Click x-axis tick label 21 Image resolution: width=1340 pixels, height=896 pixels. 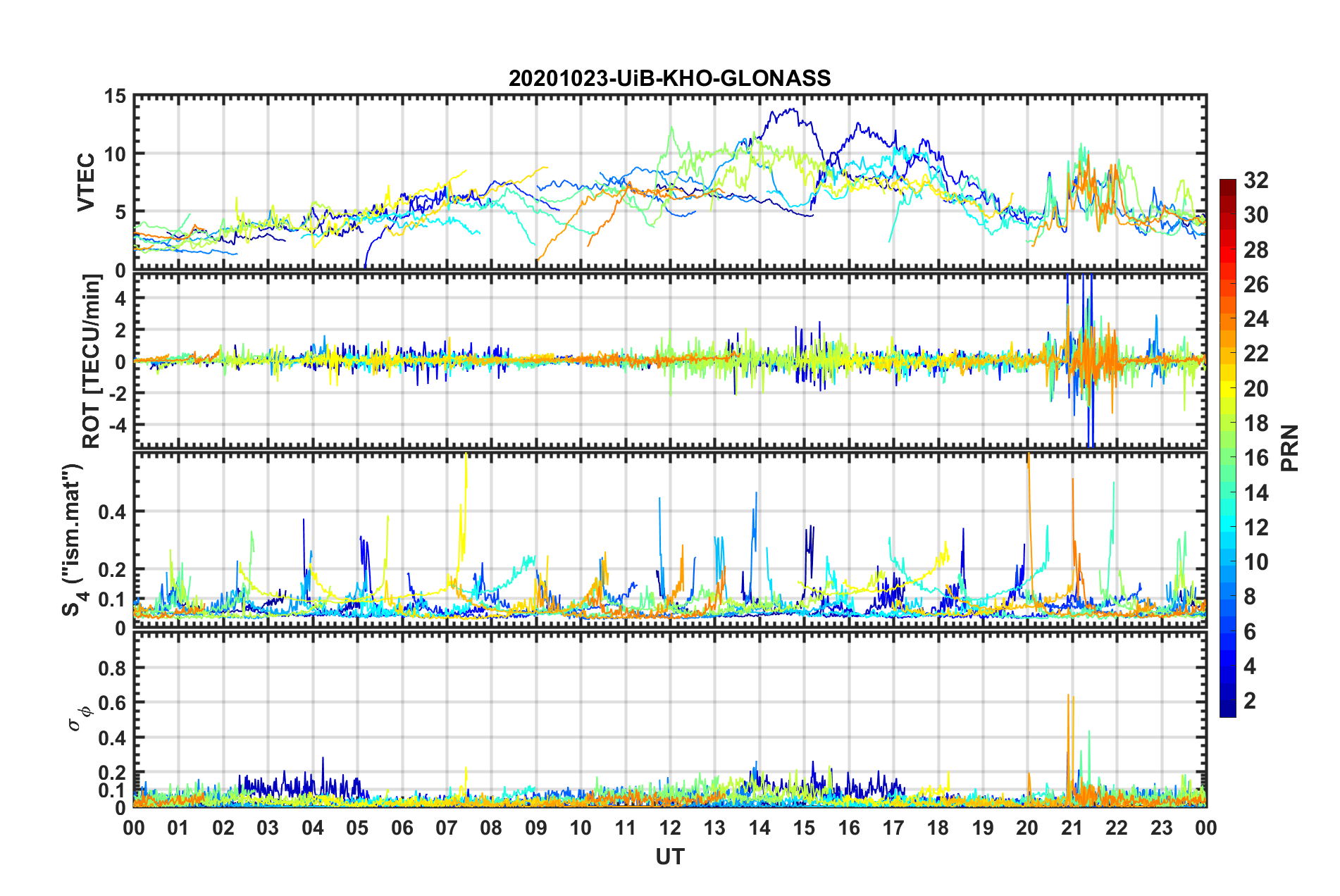(1072, 828)
